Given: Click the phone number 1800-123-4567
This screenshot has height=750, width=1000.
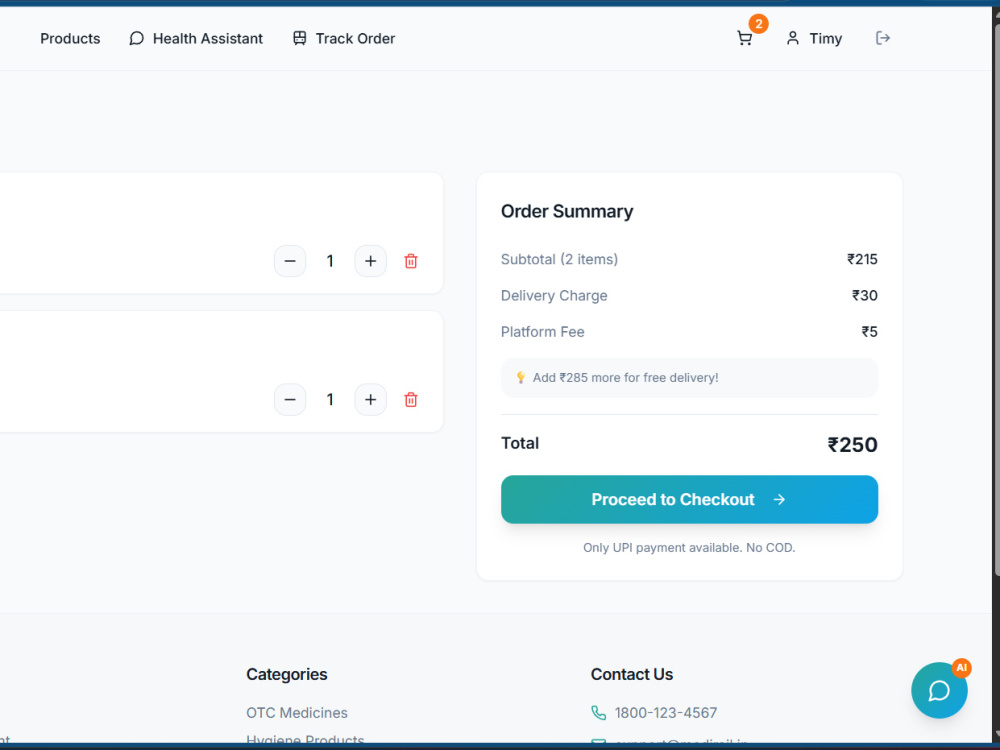Looking at the screenshot, I should [666, 712].
